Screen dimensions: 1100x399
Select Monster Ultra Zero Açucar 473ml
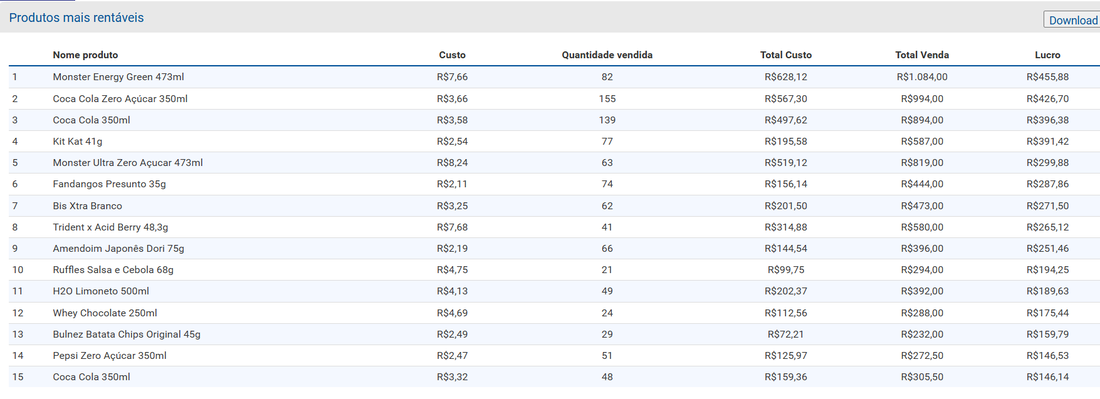128,163
